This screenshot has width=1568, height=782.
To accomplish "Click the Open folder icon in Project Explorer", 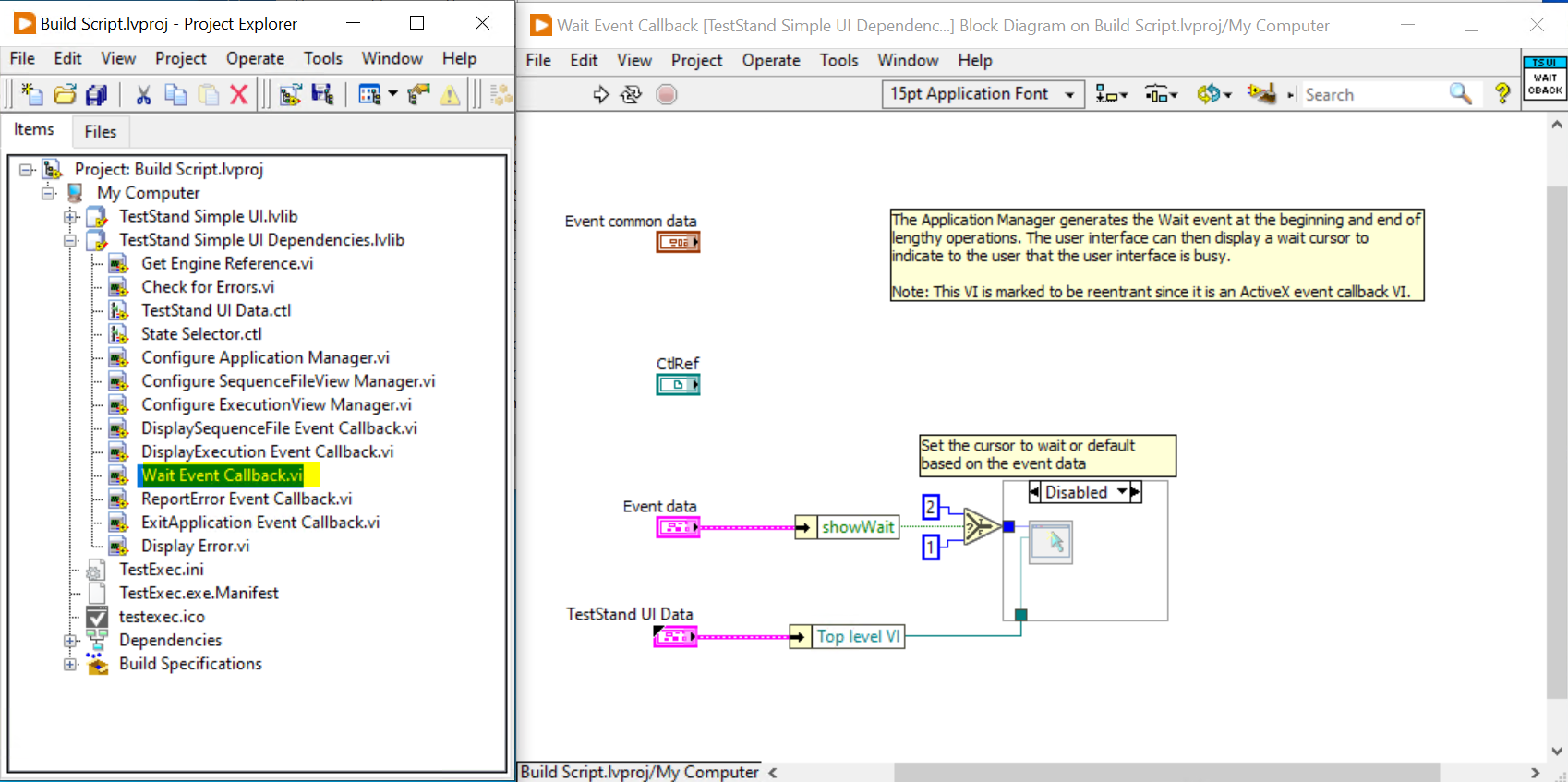I will pyautogui.click(x=65, y=94).
